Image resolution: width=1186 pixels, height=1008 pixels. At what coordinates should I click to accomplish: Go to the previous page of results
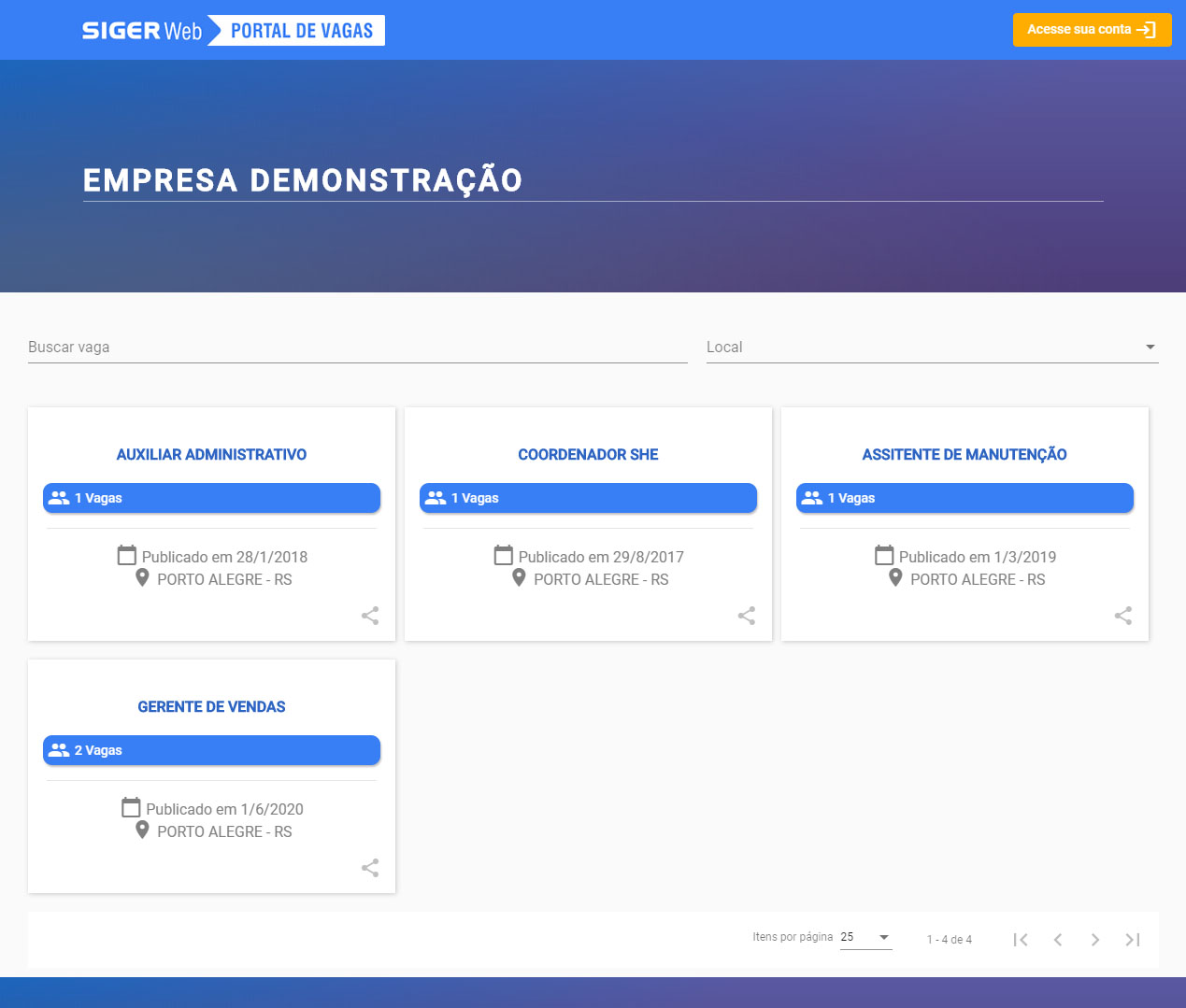click(x=1057, y=940)
